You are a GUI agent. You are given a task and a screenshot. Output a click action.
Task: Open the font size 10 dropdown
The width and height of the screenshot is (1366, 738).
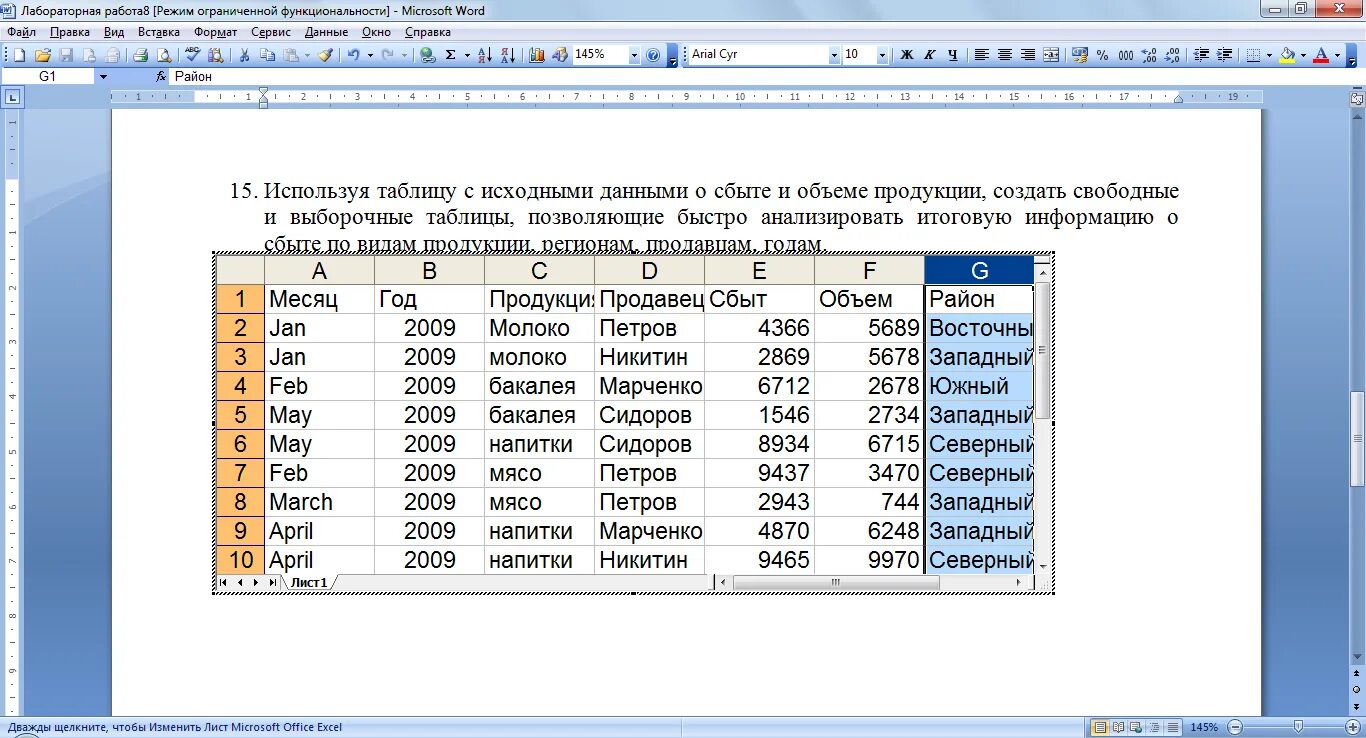[882, 55]
